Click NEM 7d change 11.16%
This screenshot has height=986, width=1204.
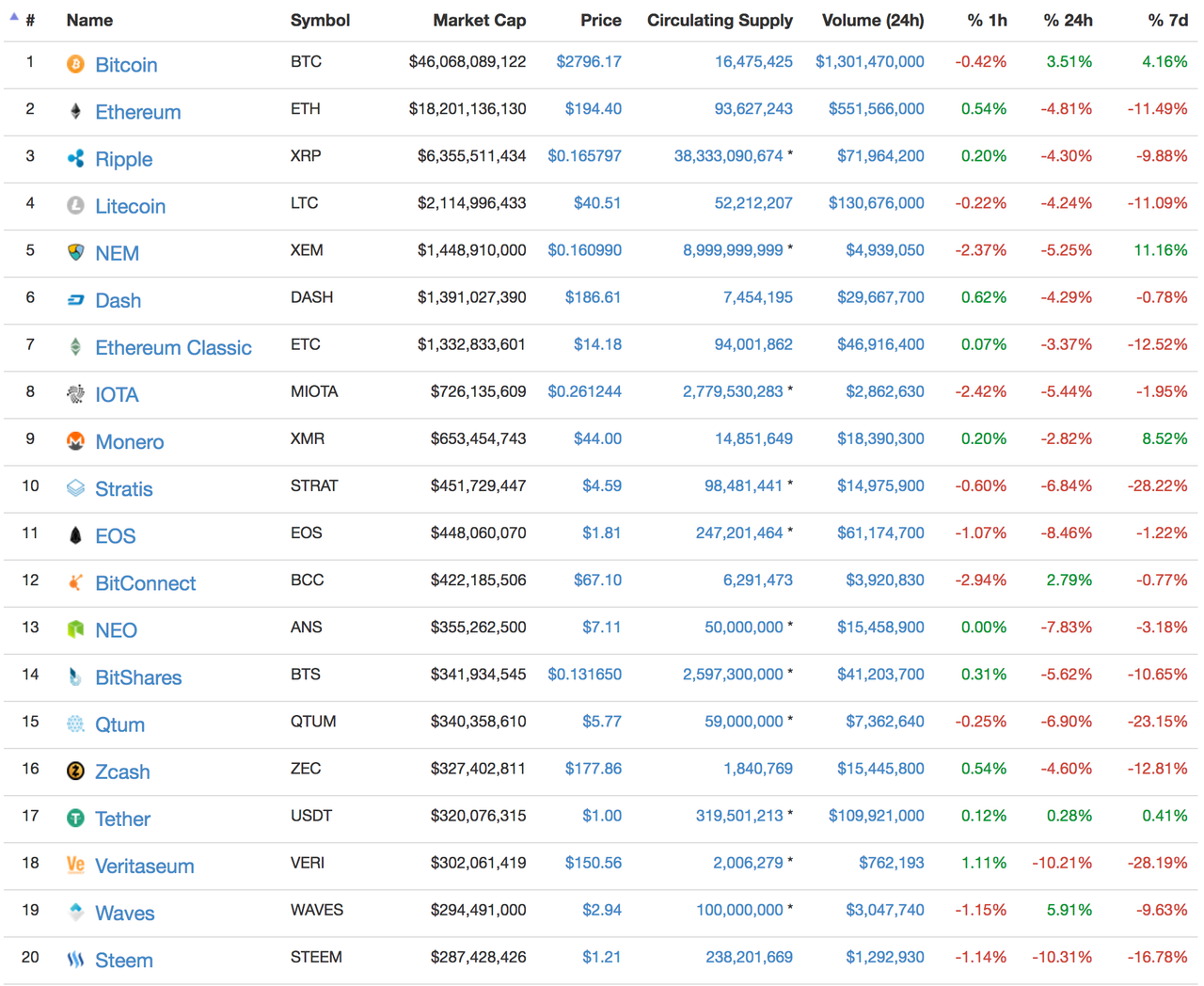pyautogui.click(x=1161, y=249)
